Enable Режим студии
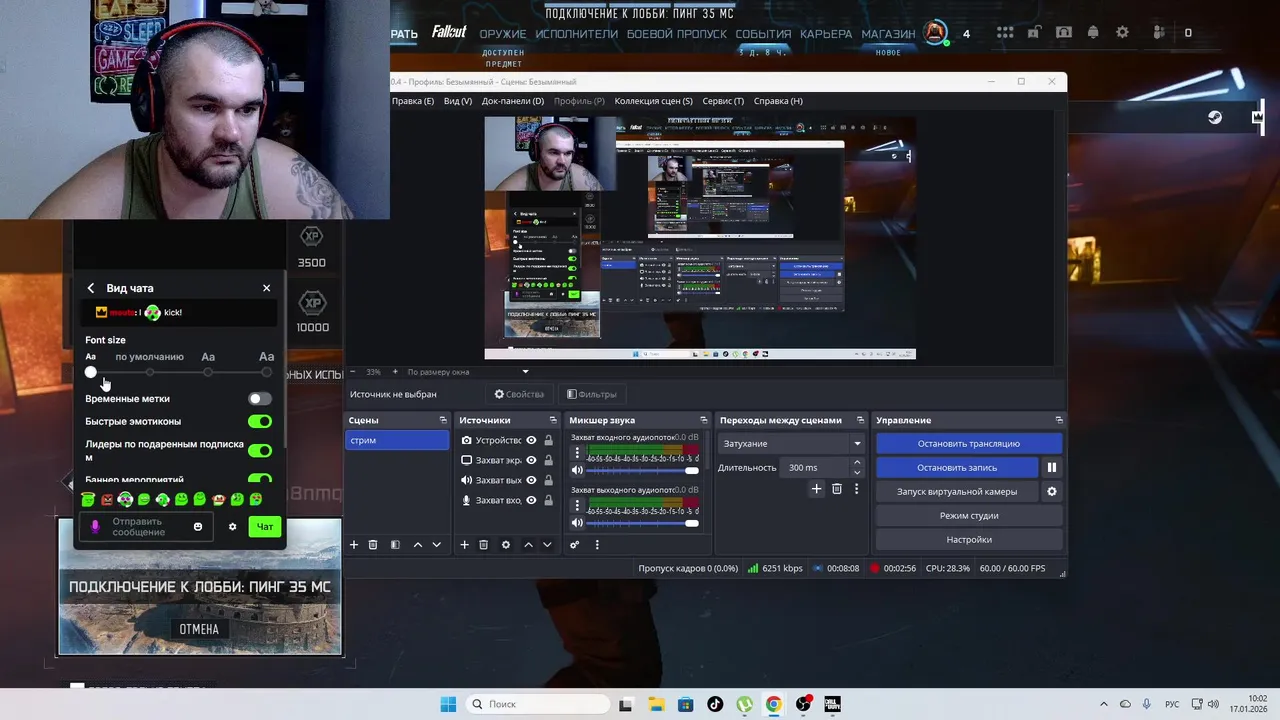The image size is (1280, 720). 968,515
